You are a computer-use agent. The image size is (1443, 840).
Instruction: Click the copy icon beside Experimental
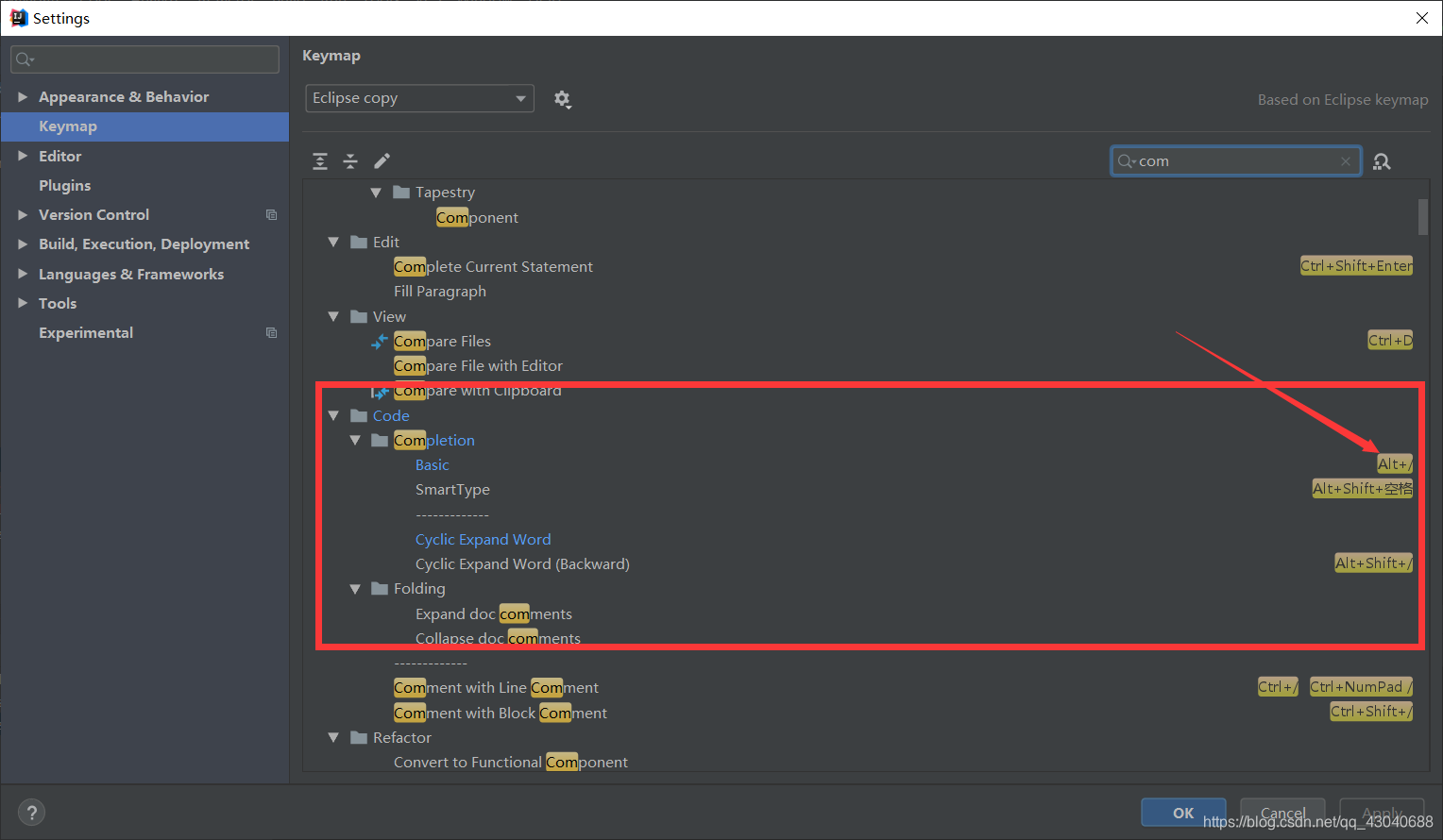coord(271,333)
